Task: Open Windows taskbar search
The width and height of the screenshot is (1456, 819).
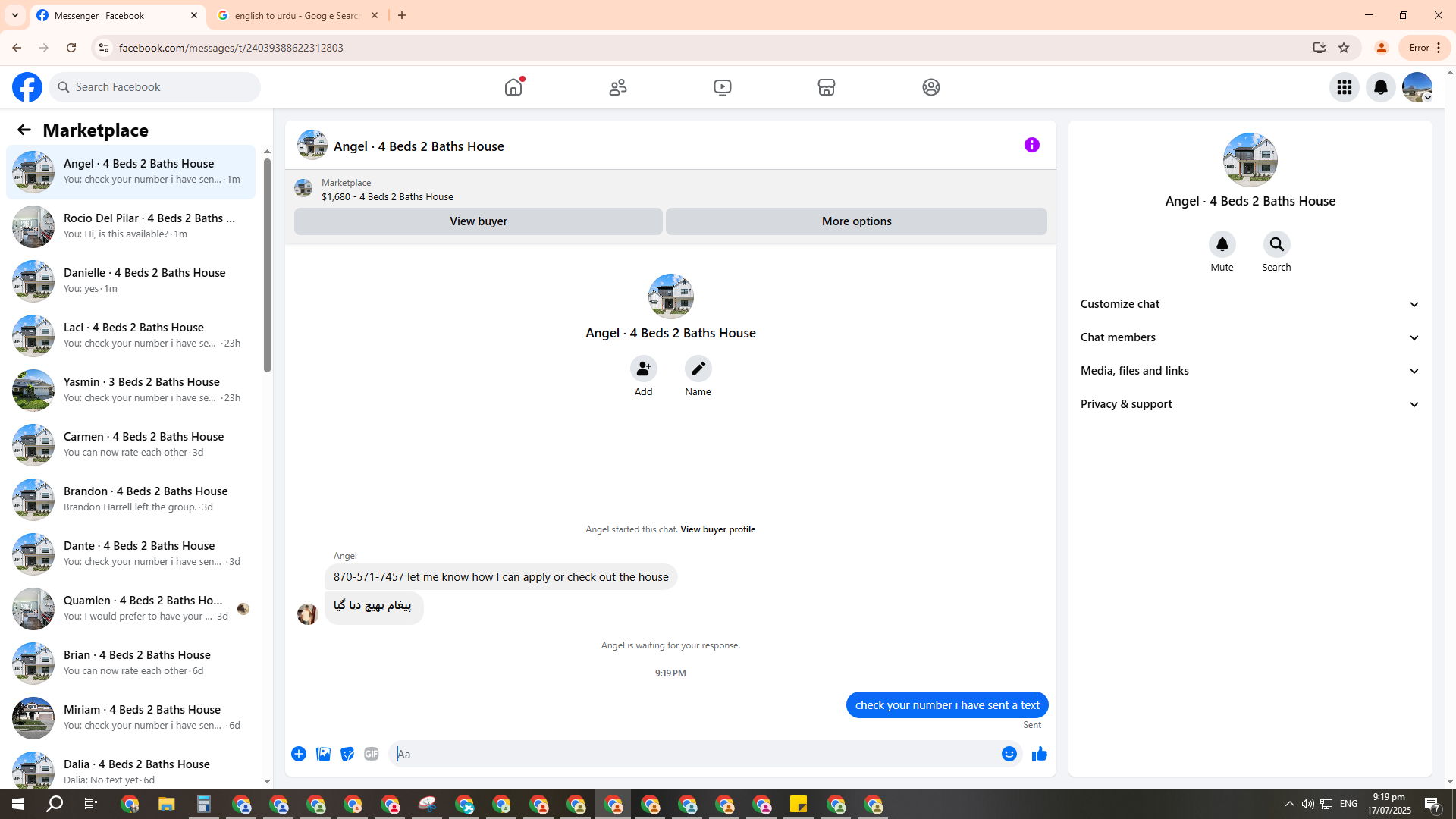Action: 55,804
